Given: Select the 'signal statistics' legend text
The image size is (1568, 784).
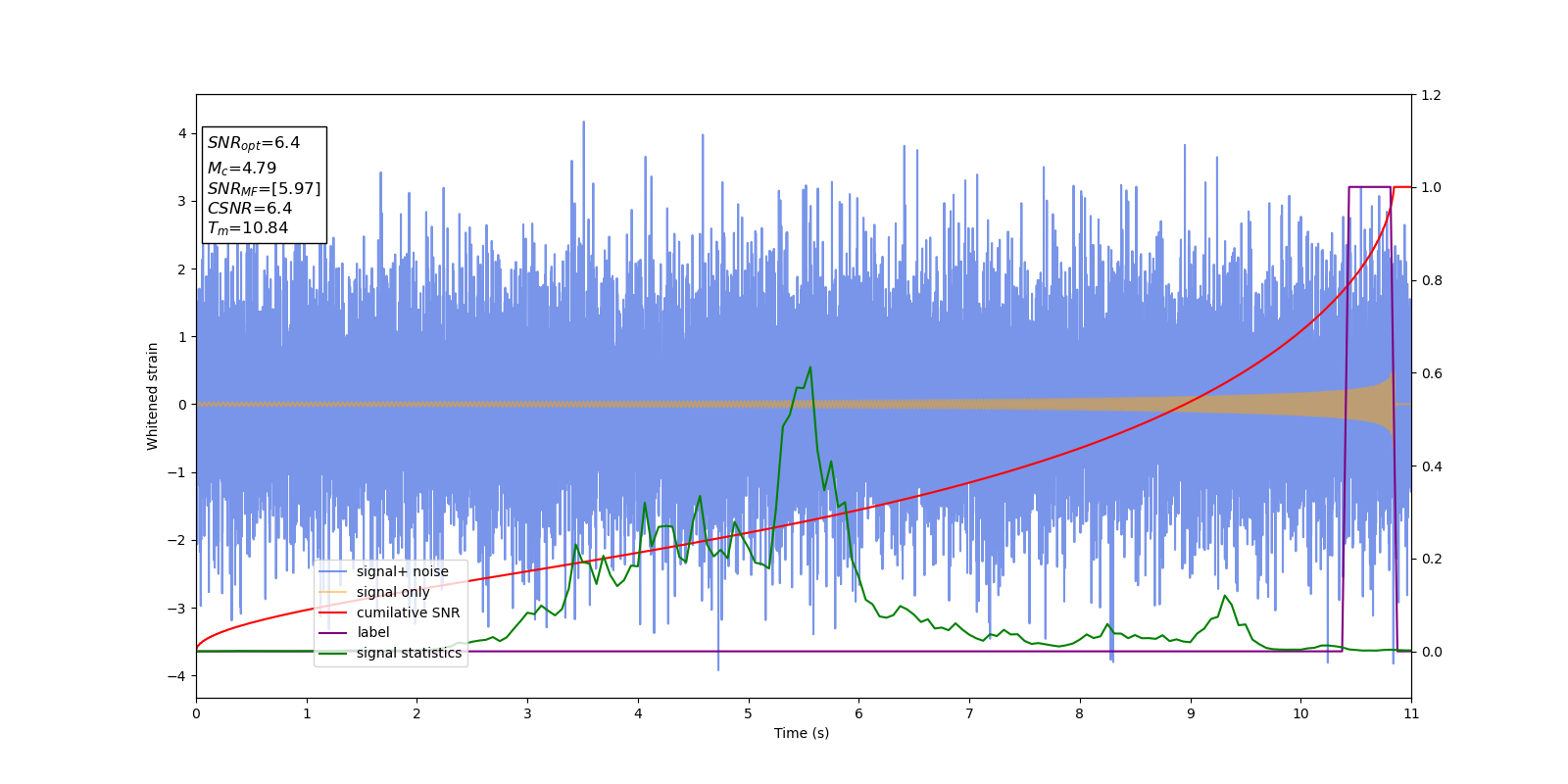Looking at the screenshot, I should (x=409, y=653).
